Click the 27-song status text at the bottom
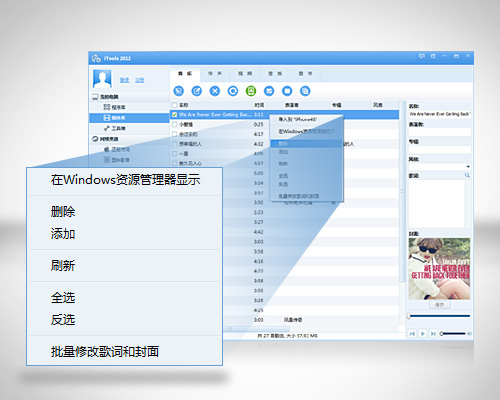Image resolution: width=500 pixels, height=400 pixels. point(287,336)
